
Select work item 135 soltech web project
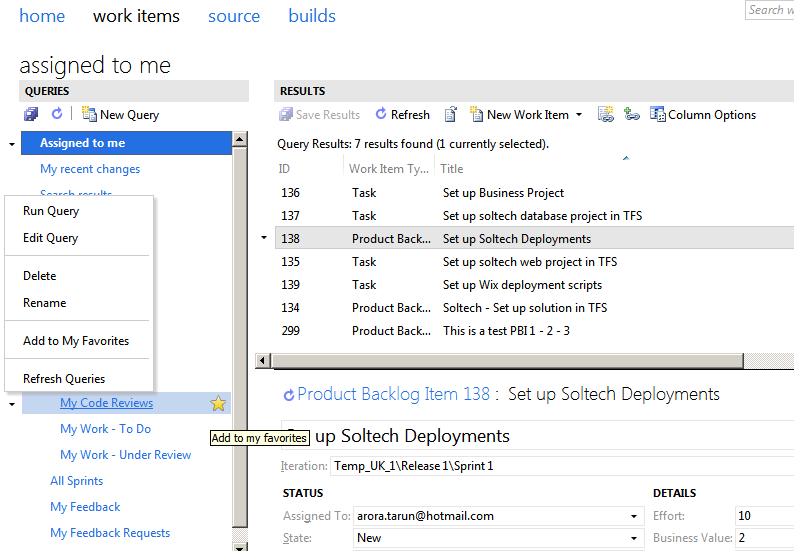click(x=534, y=262)
